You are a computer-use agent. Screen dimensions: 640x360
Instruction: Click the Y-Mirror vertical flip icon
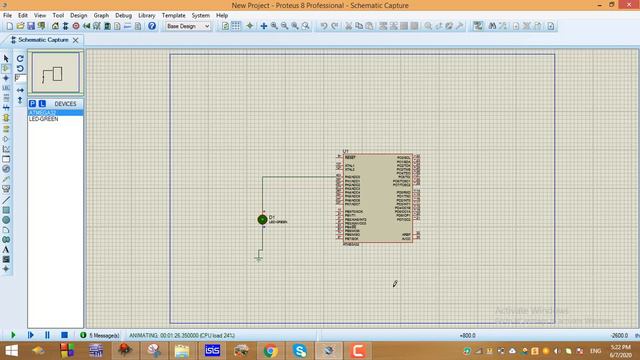point(20,100)
